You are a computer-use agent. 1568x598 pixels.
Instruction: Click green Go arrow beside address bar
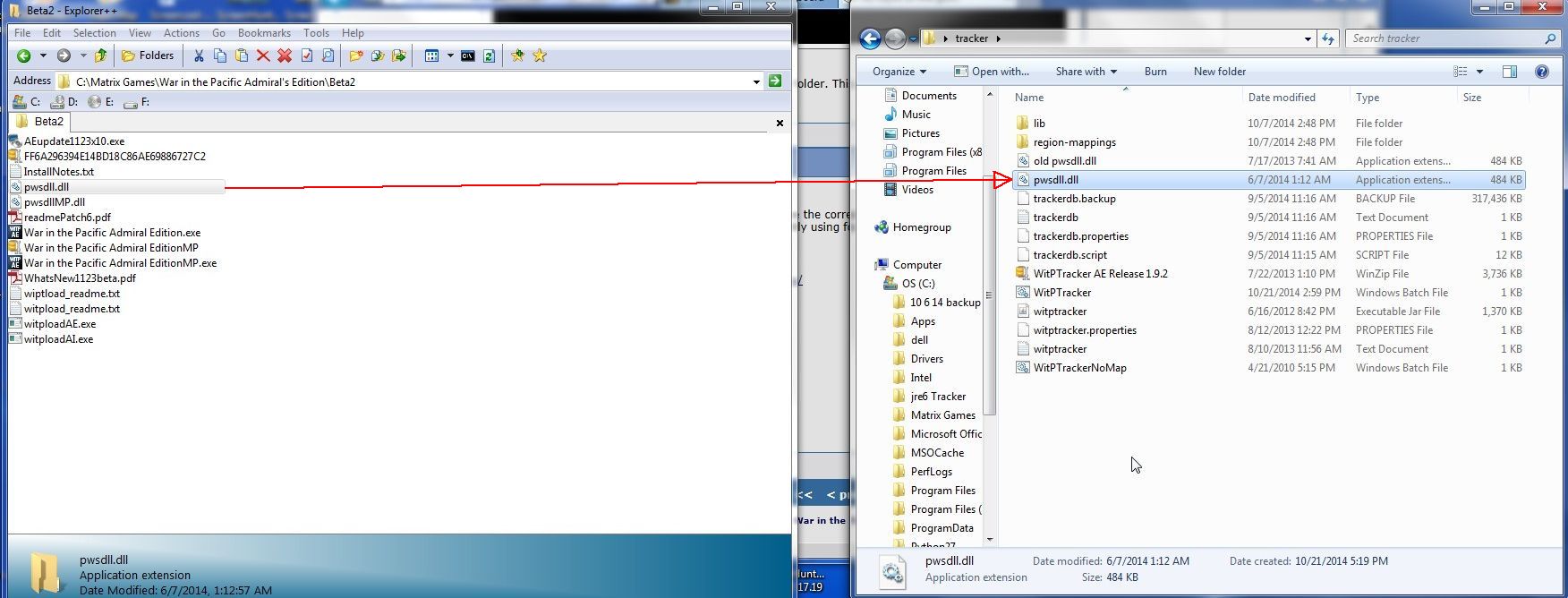click(775, 81)
